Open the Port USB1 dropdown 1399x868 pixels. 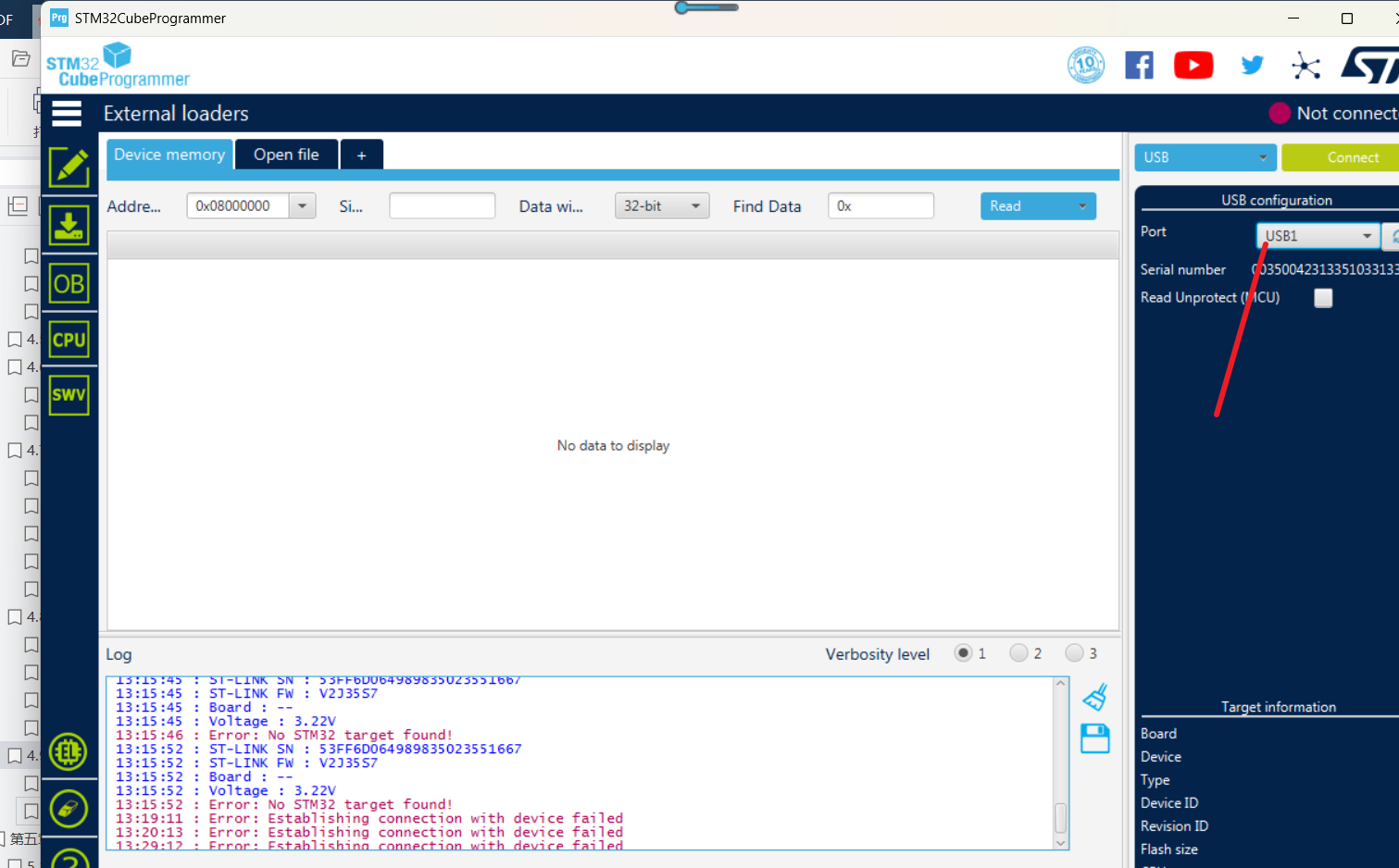click(1318, 236)
